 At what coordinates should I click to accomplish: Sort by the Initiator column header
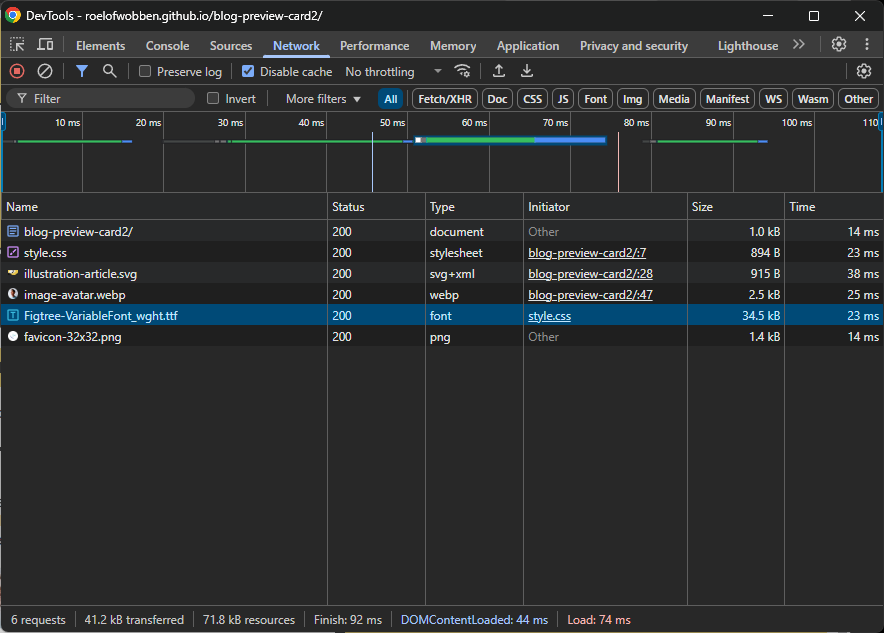[605, 207]
